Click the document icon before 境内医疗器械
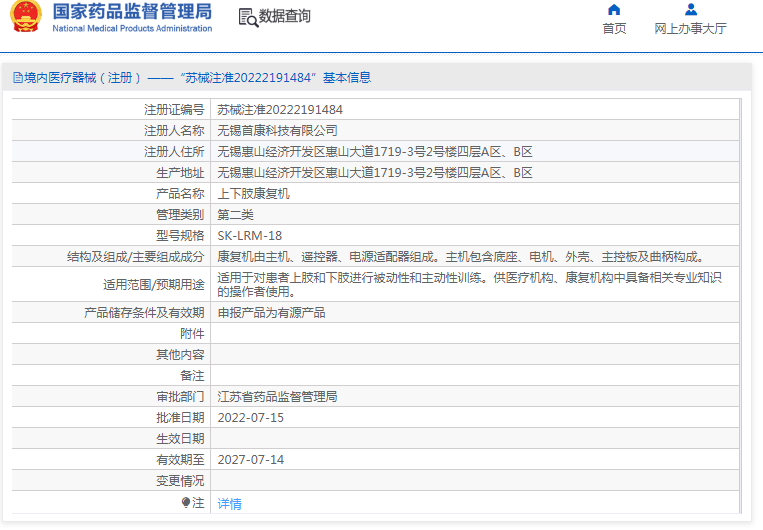This screenshot has width=763, height=530. click(x=17, y=78)
